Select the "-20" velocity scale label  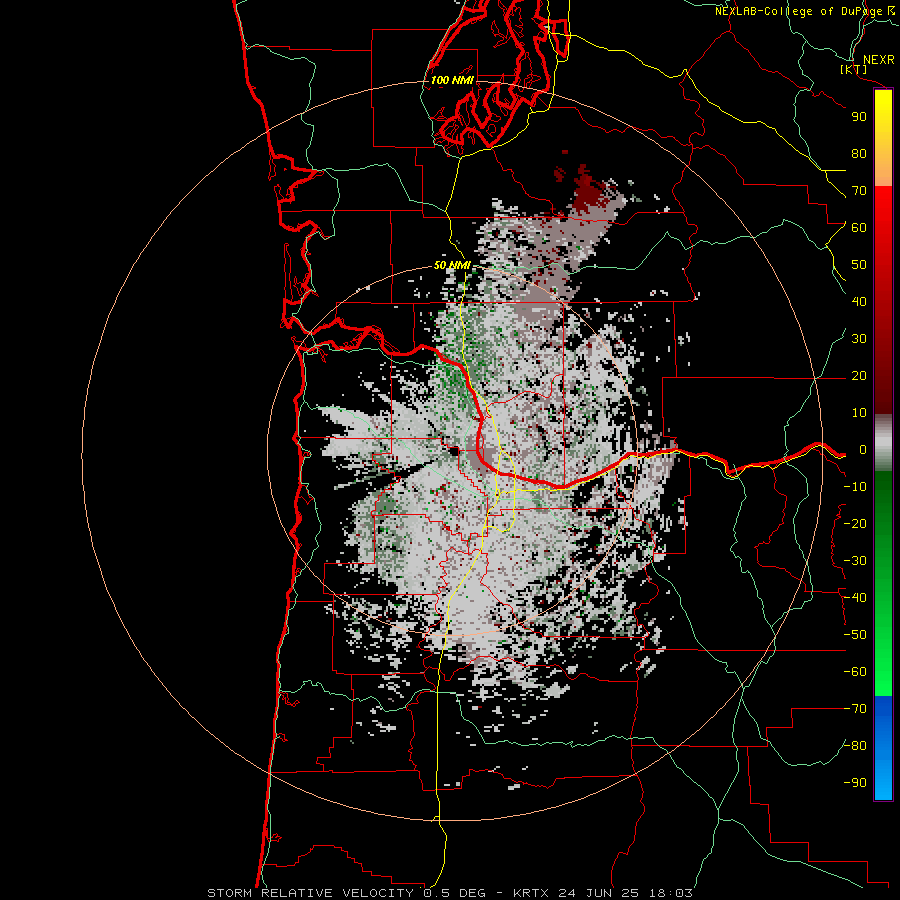[855, 524]
